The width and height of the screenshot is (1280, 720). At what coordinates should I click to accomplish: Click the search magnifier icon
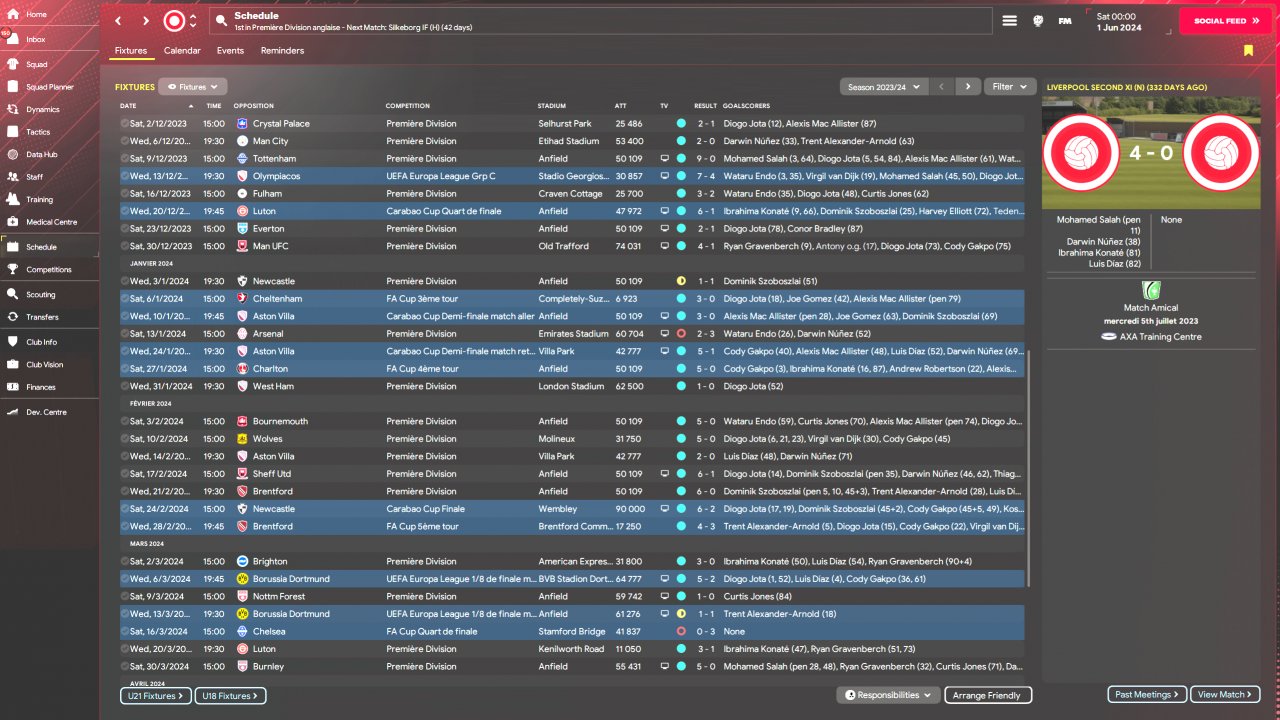pos(220,21)
